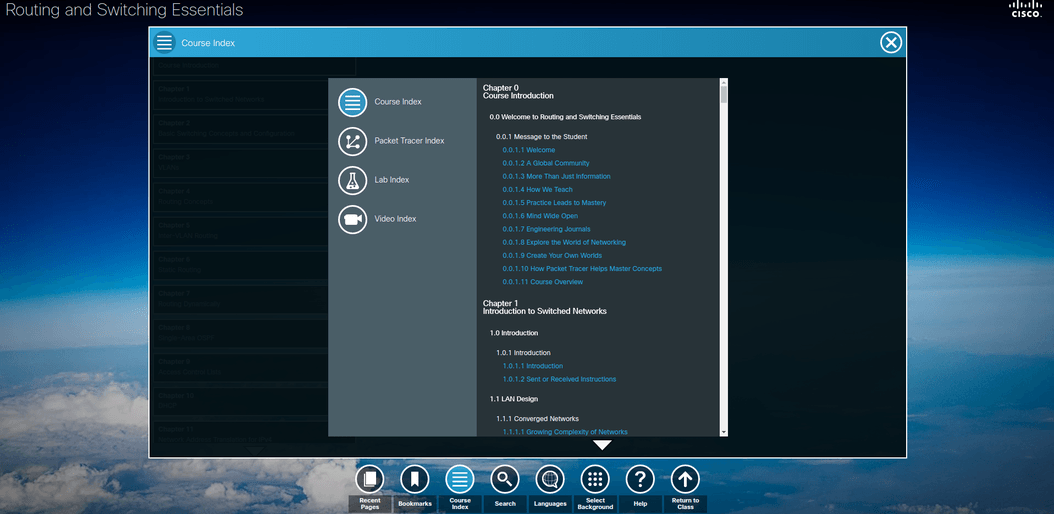This screenshot has height=514, width=1054.
Task: Click the 1.0 Introduction section heading
Action: point(514,333)
